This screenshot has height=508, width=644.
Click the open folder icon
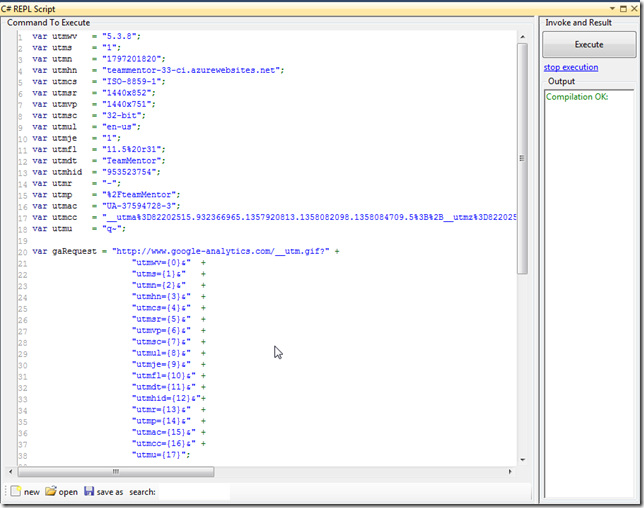point(51,491)
